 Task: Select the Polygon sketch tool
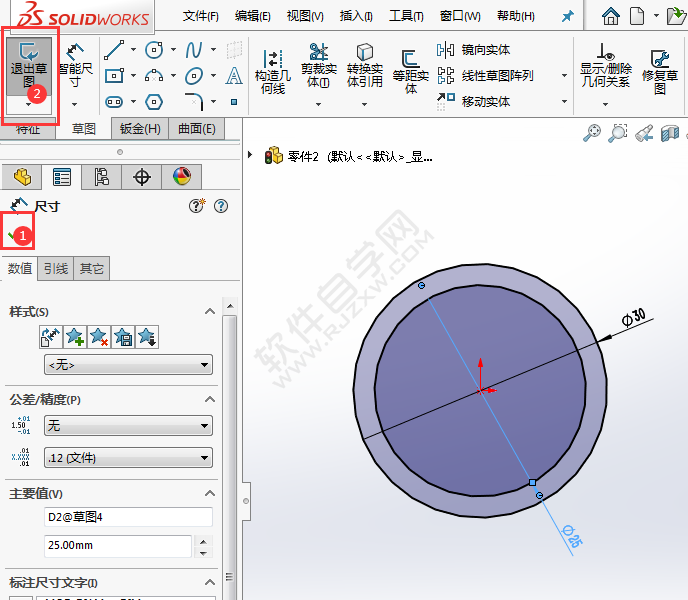pos(154,102)
